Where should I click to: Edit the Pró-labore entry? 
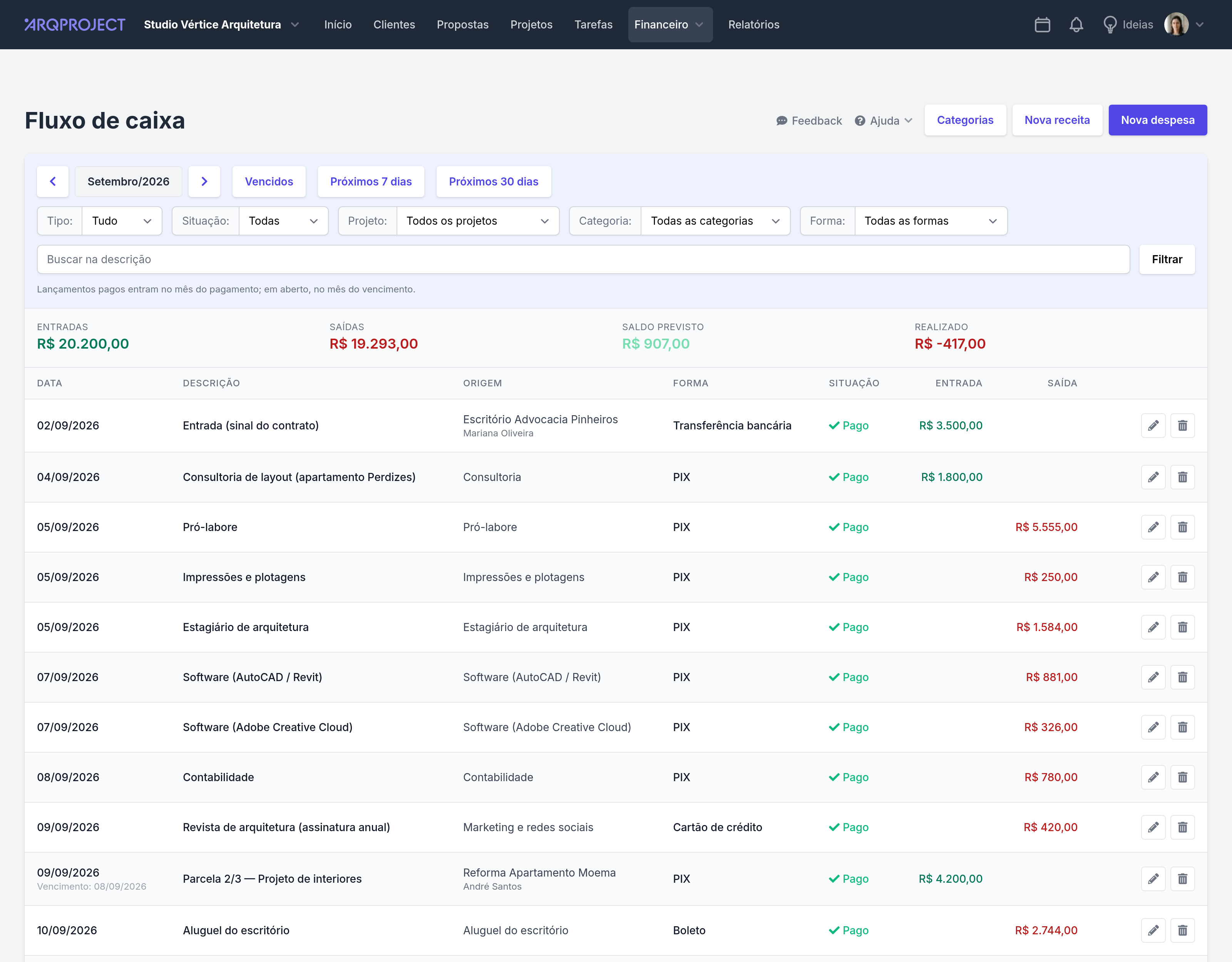[x=1153, y=527]
